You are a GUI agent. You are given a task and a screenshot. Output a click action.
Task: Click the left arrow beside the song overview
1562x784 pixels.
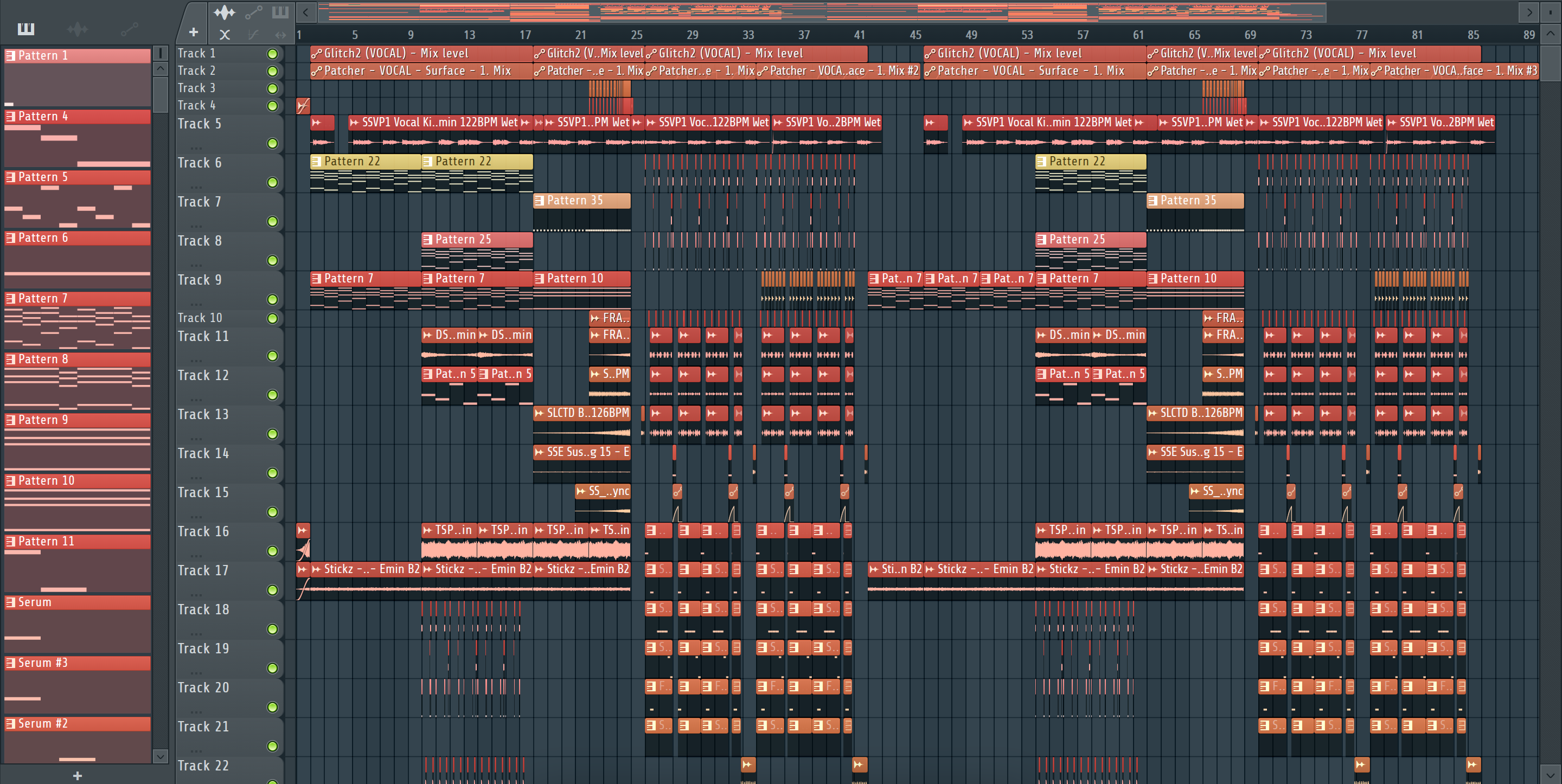point(305,12)
